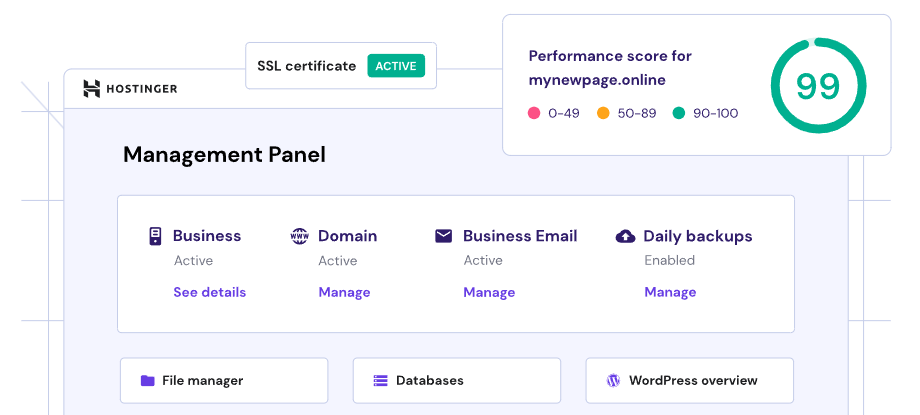This screenshot has width=920, height=415.
Task: Click the Business Email envelope icon
Action: click(444, 236)
